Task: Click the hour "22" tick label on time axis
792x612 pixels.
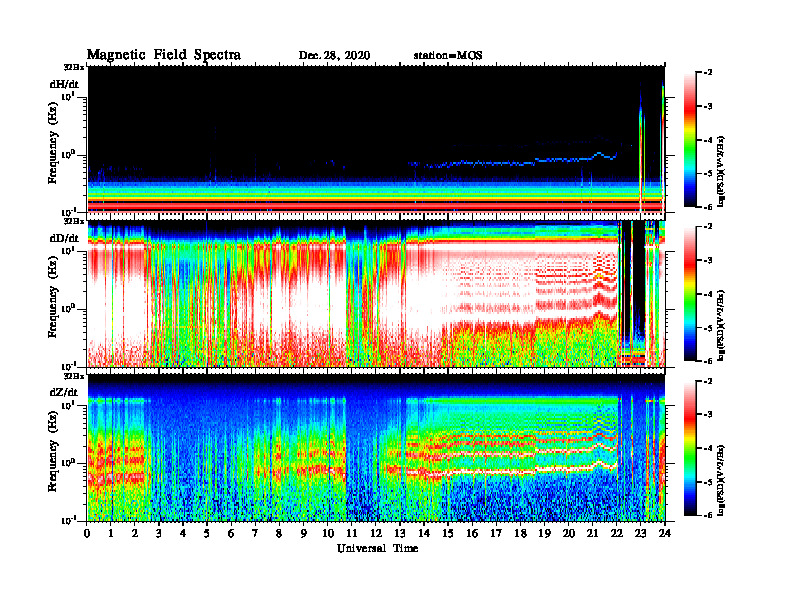Action: tap(616, 534)
